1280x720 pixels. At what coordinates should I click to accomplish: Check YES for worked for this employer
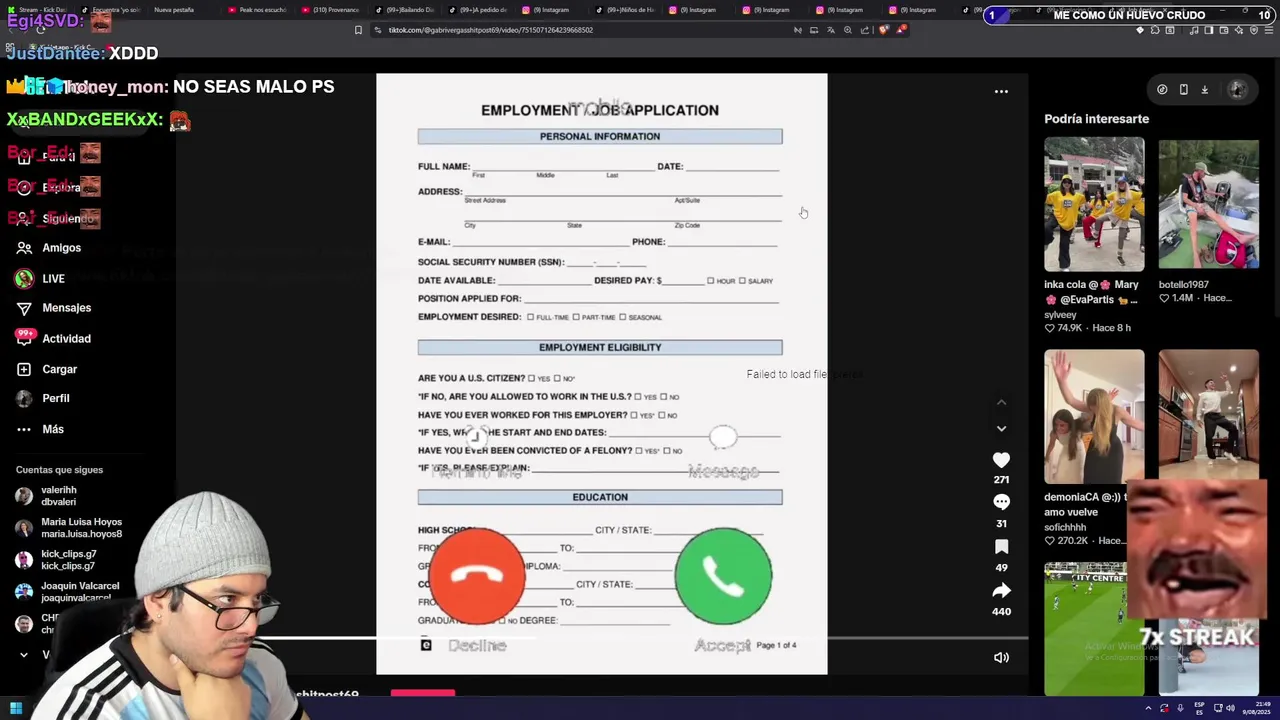pyautogui.click(x=633, y=415)
